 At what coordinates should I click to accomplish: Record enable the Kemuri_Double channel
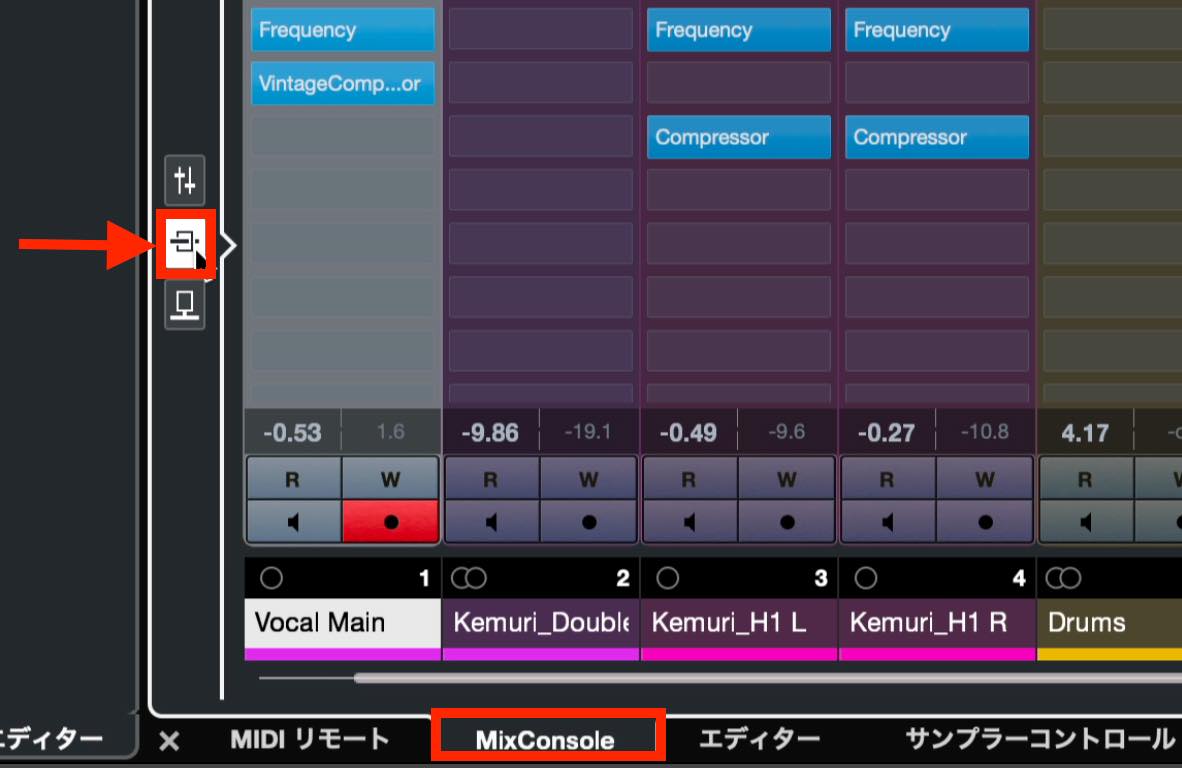[x=589, y=522]
